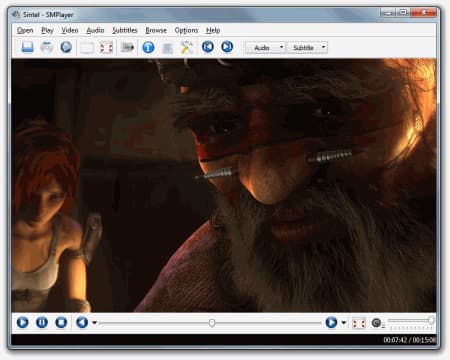Pause the video playback
The height and width of the screenshot is (360, 450).
pyautogui.click(x=42, y=322)
